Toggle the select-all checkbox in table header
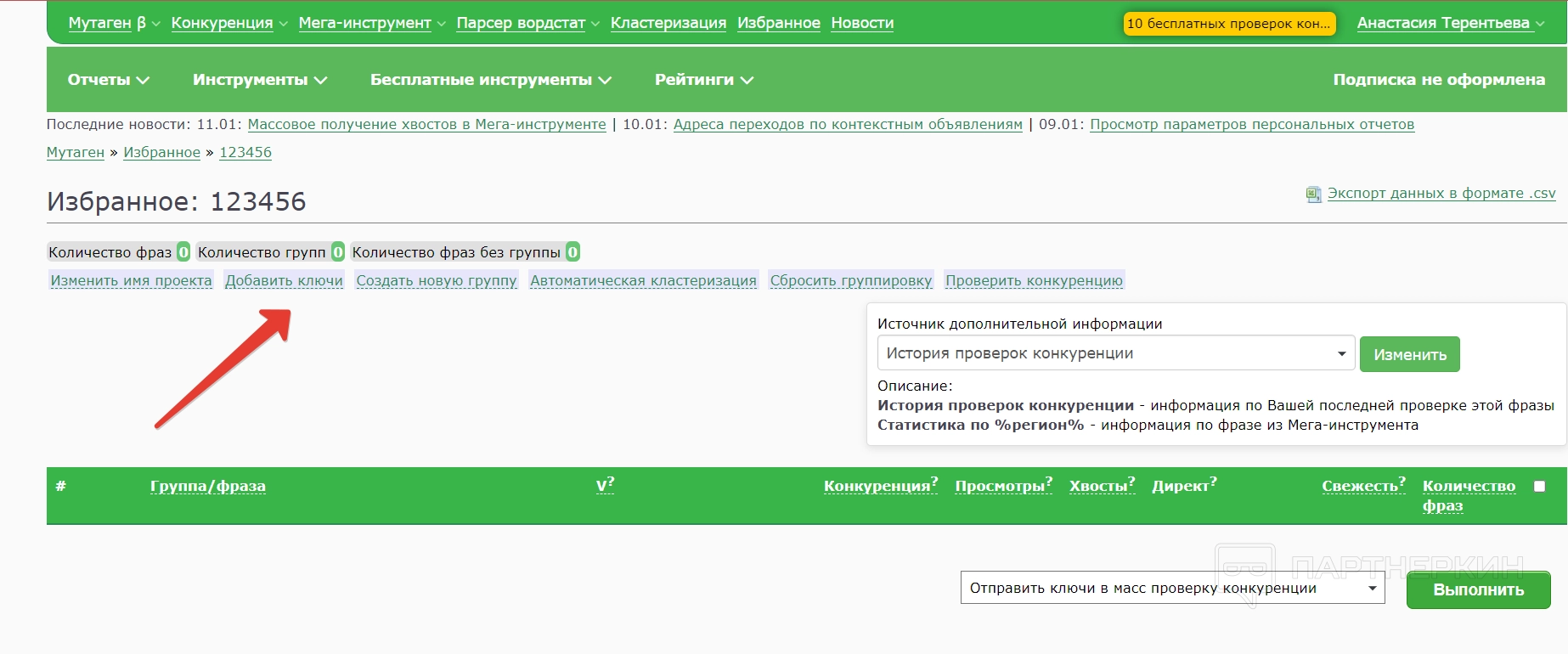1568x654 pixels. 1539,486
